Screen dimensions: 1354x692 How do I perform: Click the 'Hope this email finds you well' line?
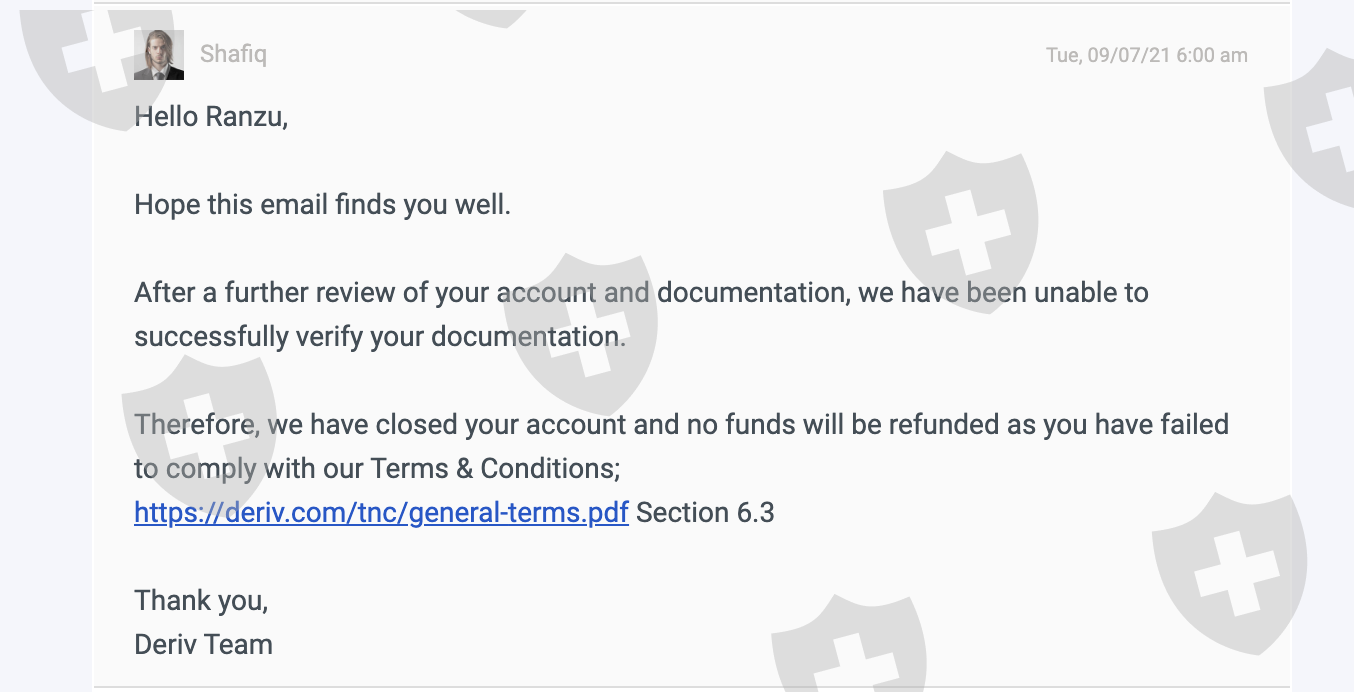point(322,205)
